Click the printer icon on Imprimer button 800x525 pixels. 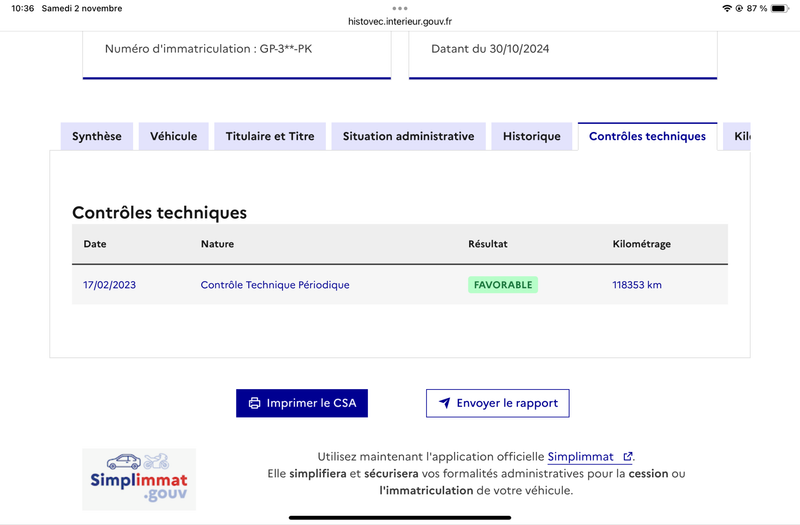[254, 403]
